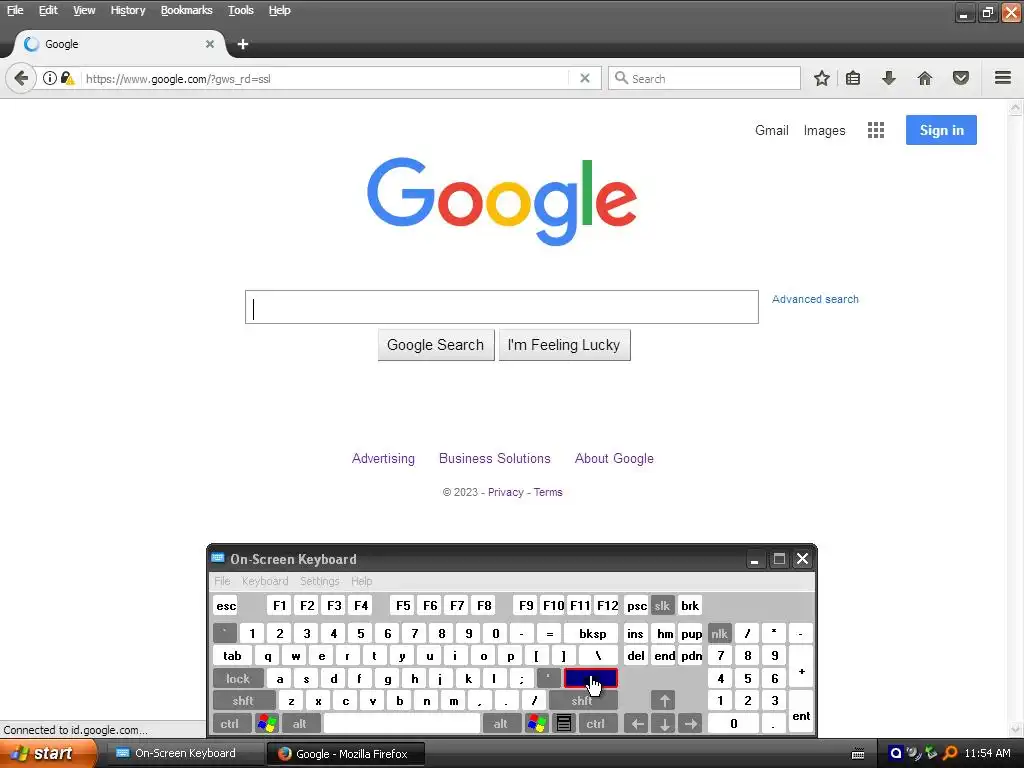Toggle the caps lock key on keyboard

(x=238, y=679)
